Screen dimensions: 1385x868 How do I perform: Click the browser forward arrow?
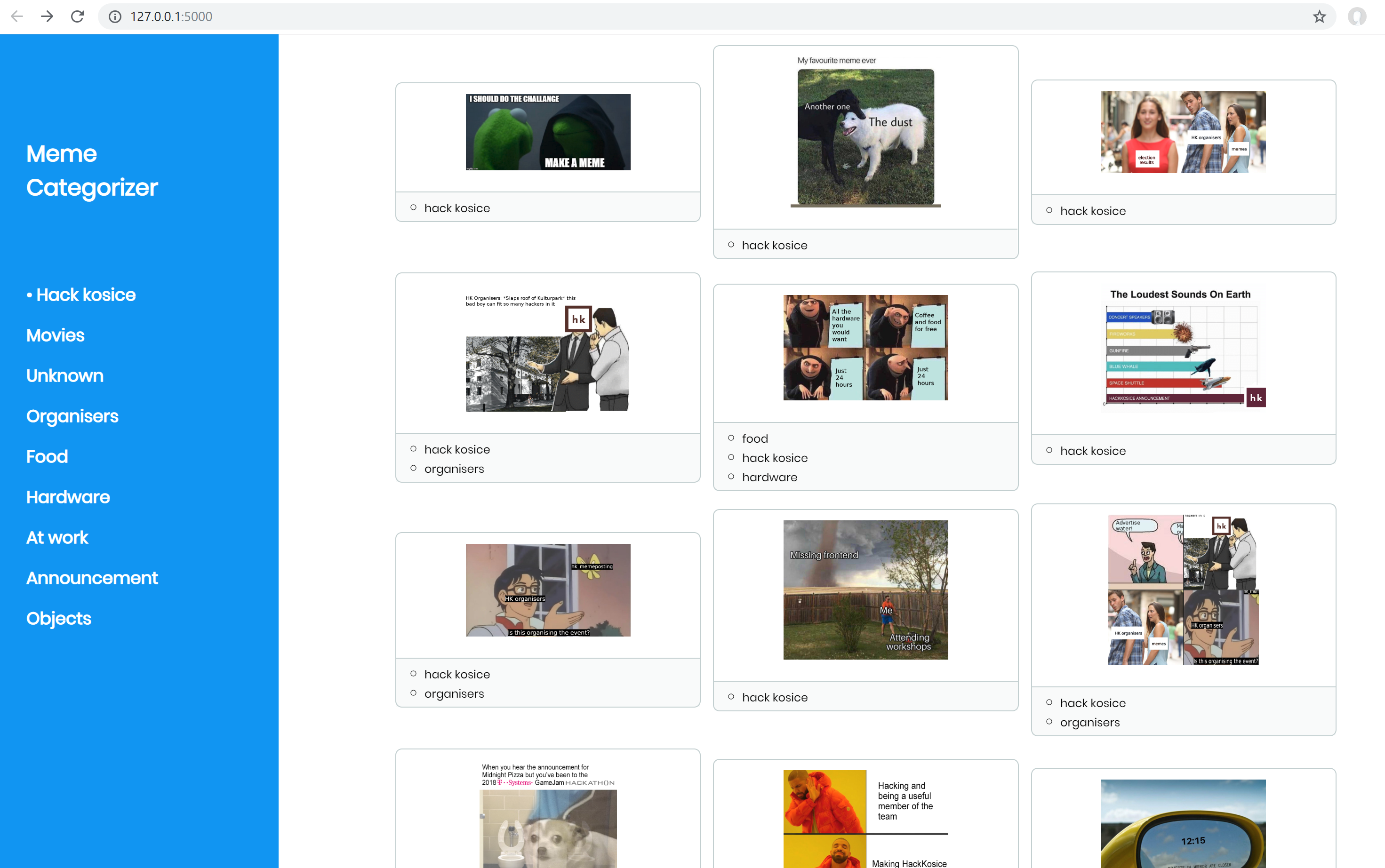(x=47, y=16)
